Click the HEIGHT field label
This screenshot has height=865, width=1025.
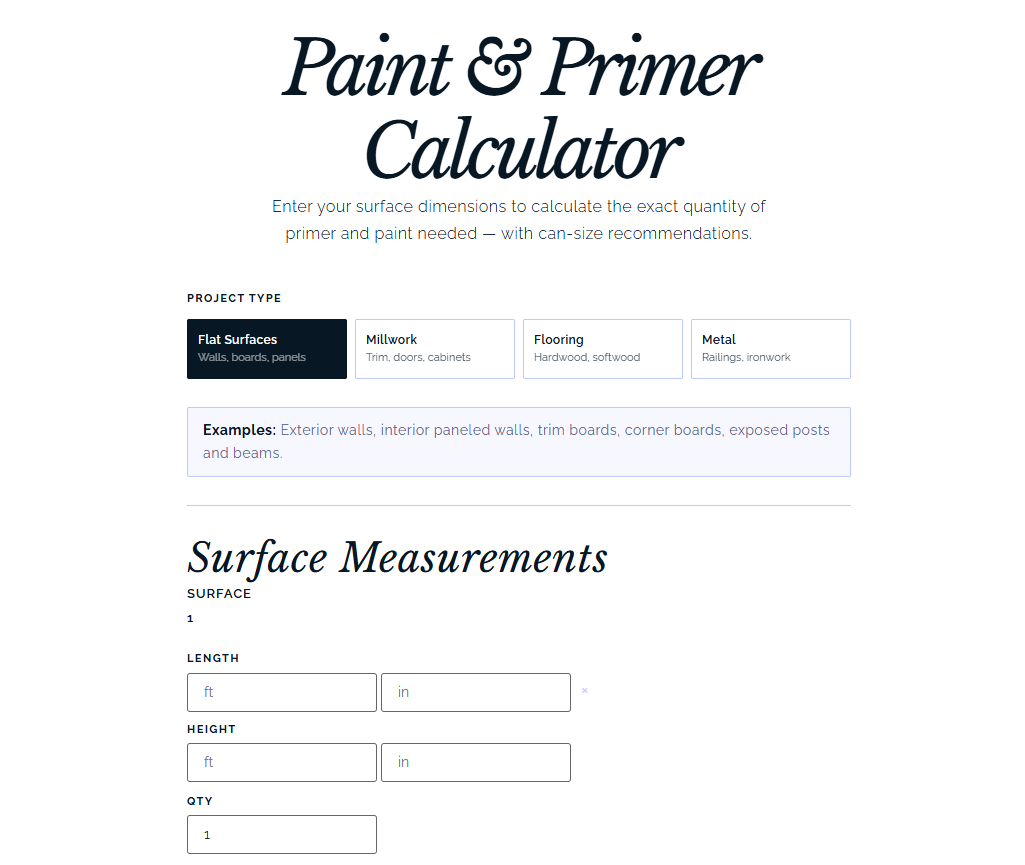tap(211, 729)
